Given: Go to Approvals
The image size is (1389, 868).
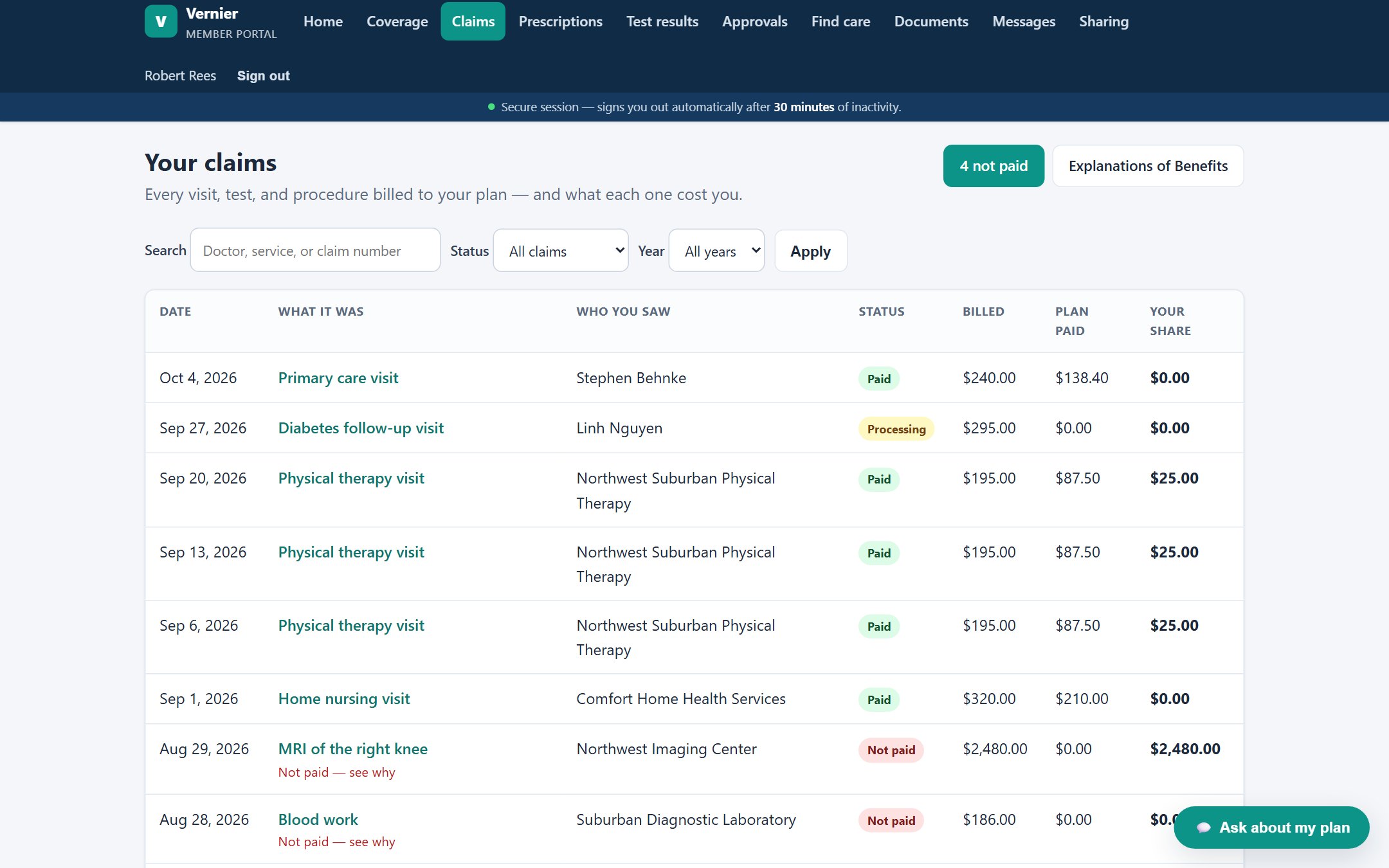Looking at the screenshot, I should point(755,21).
